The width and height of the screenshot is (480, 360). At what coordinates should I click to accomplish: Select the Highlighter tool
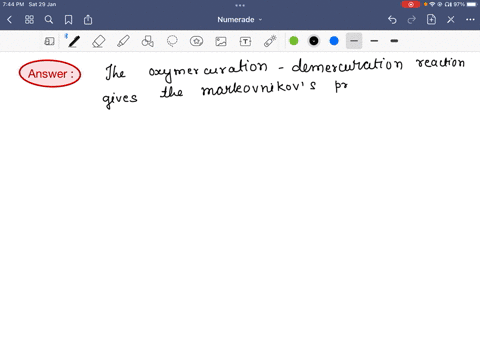tap(123, 41)
